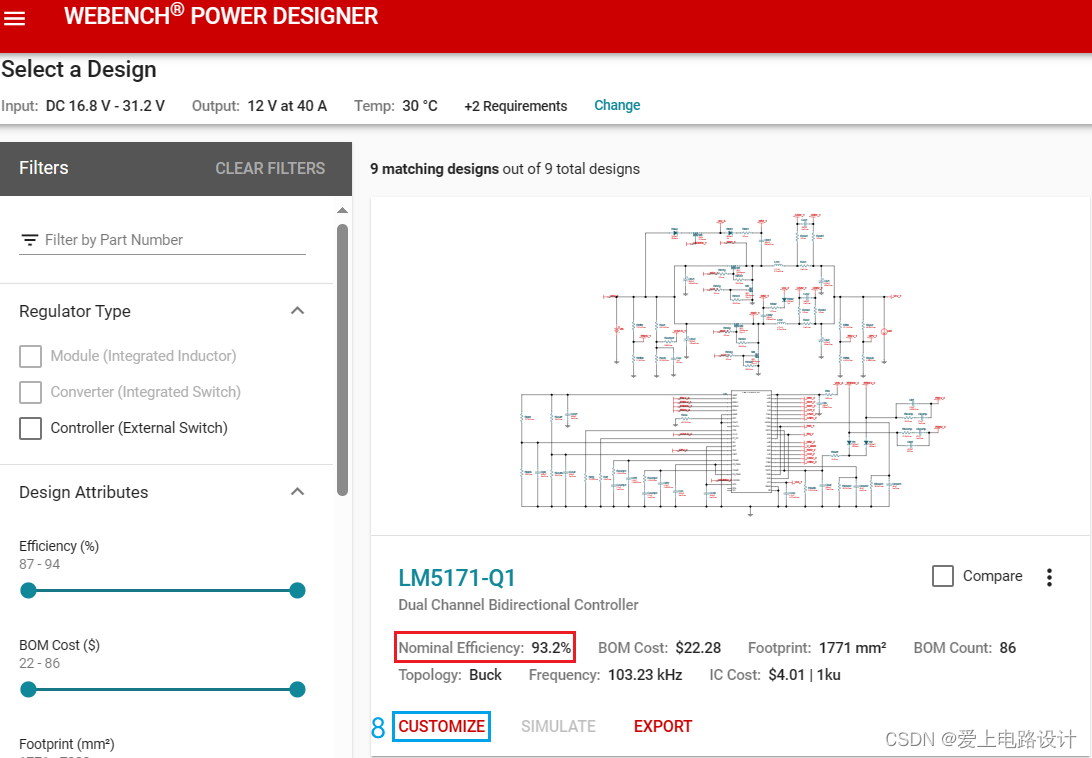This screenshot has width=1092, height=758.
Task: Click the Input DC 16.8 V - 31.2 V text
Action: click(x=83, y=106)
